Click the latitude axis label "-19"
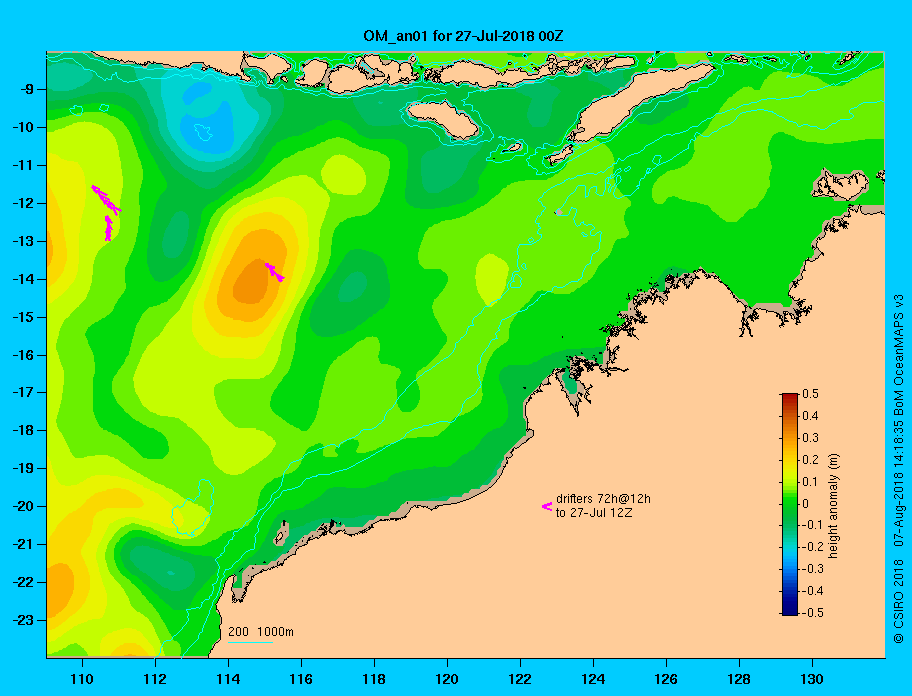 23,468
